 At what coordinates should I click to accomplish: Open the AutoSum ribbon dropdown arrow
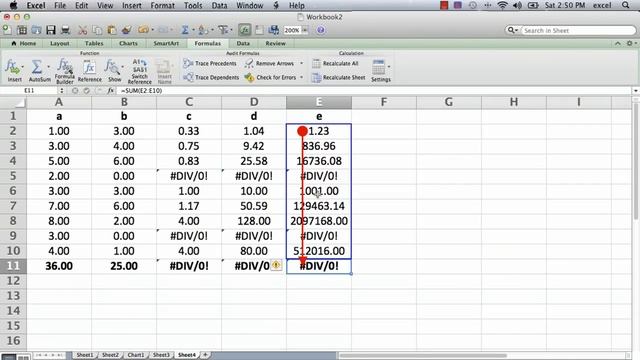coord(48,67)
